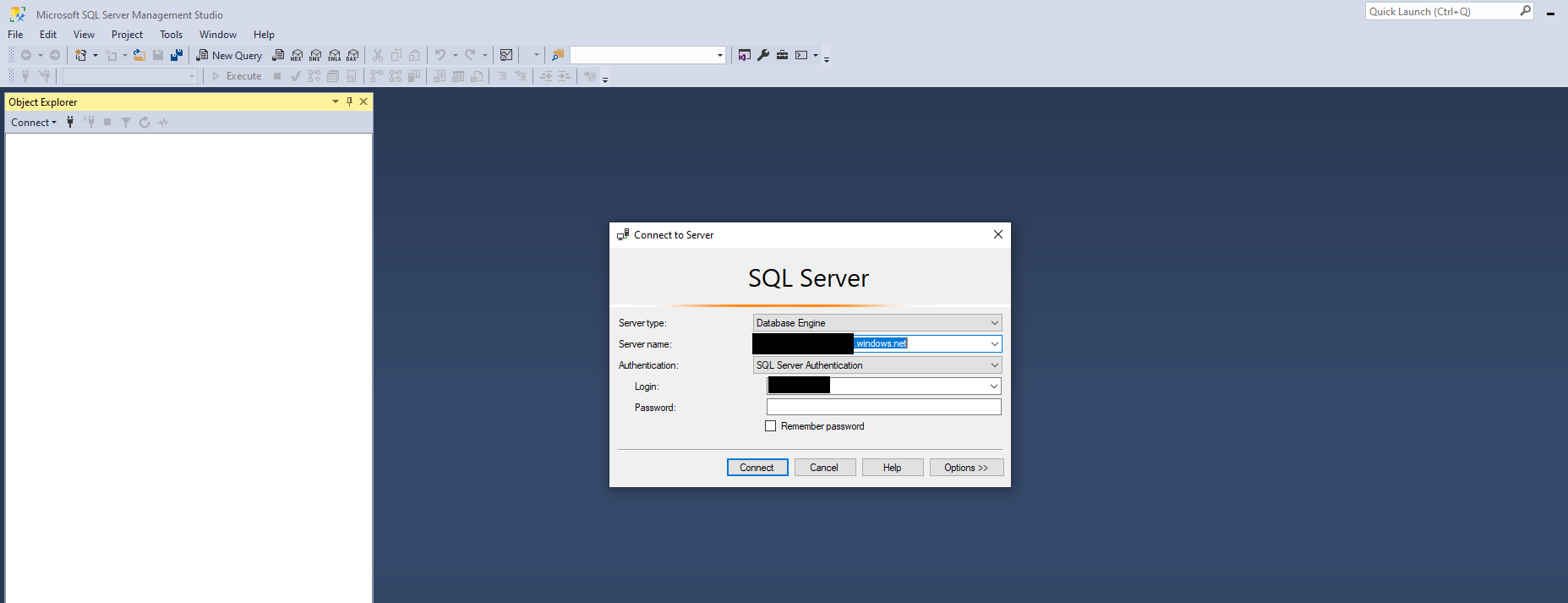Click the Undo arrow icon

440,55
